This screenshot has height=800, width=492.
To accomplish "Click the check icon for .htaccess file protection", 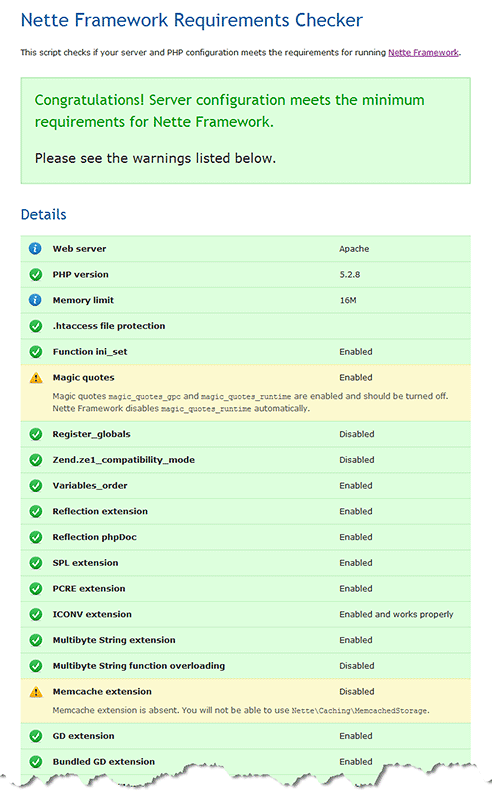I will click(x=35, y=326).
